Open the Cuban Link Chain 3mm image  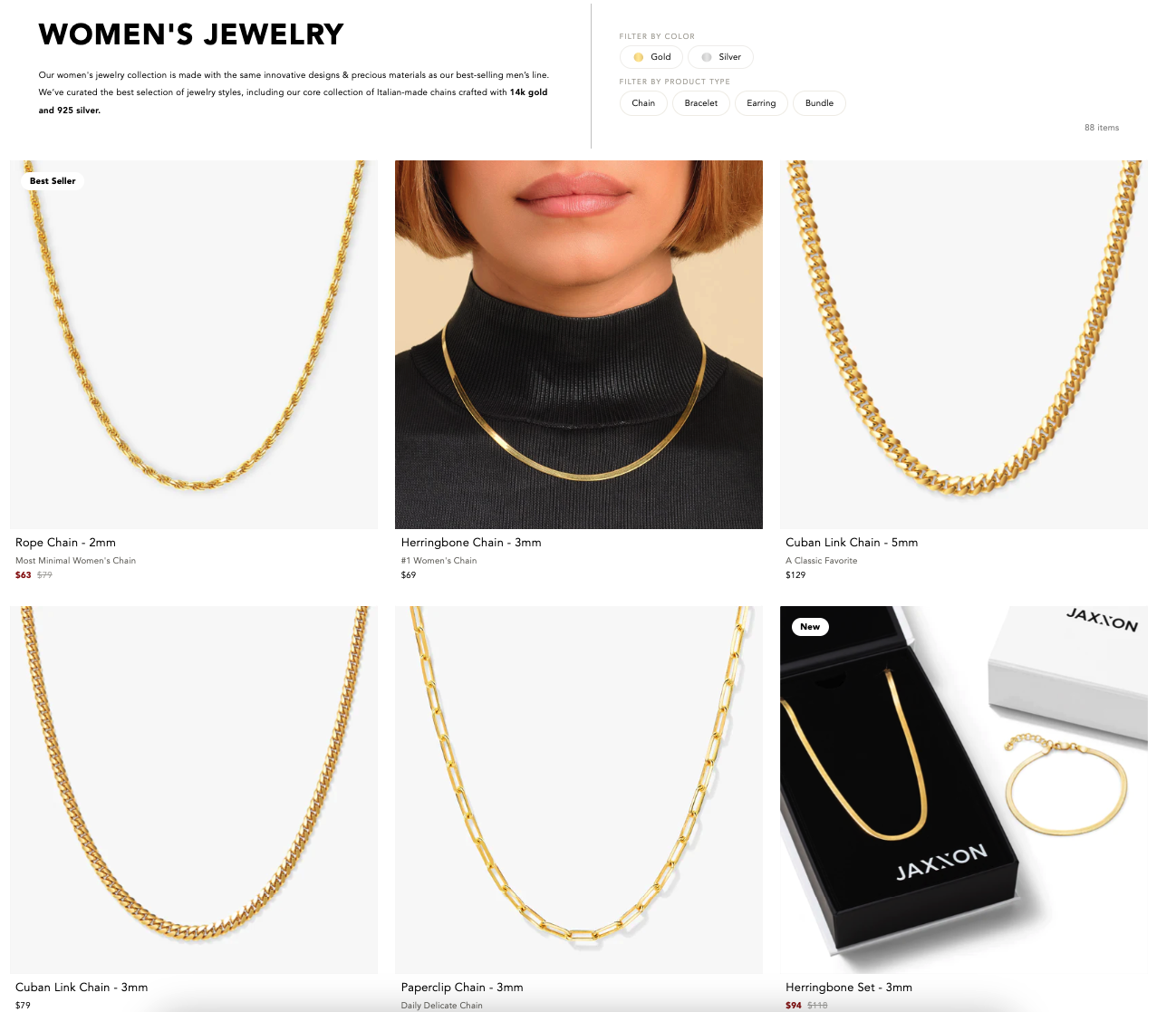[194, 790]
